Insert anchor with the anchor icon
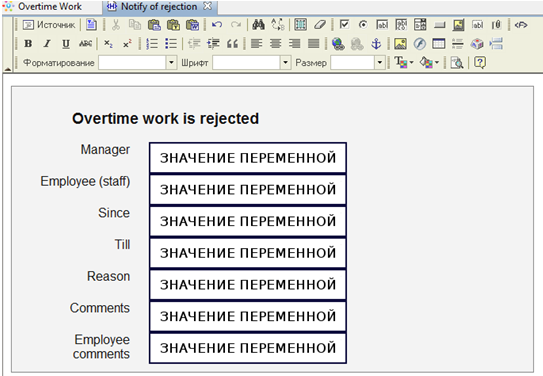The width and height of the screenshot is (543, 376). tap(376, 44)
